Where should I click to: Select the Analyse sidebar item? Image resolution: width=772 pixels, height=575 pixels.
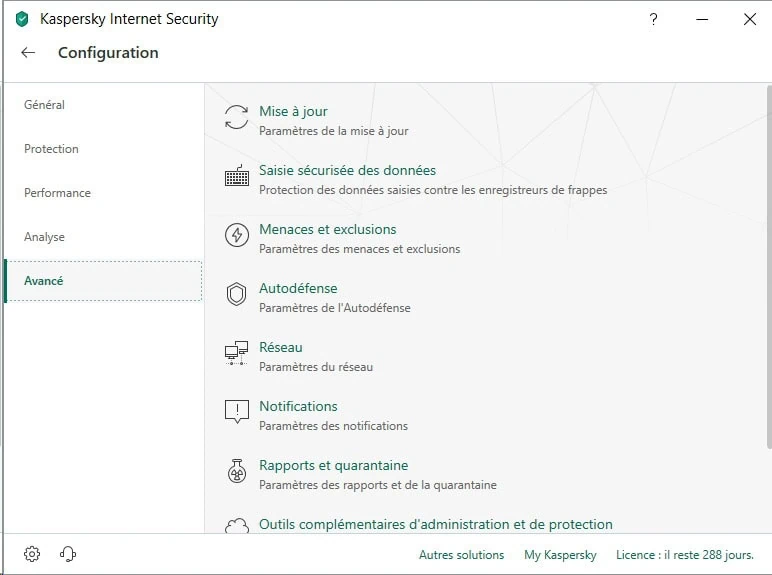pyautogui.click(x=45, y=237)
